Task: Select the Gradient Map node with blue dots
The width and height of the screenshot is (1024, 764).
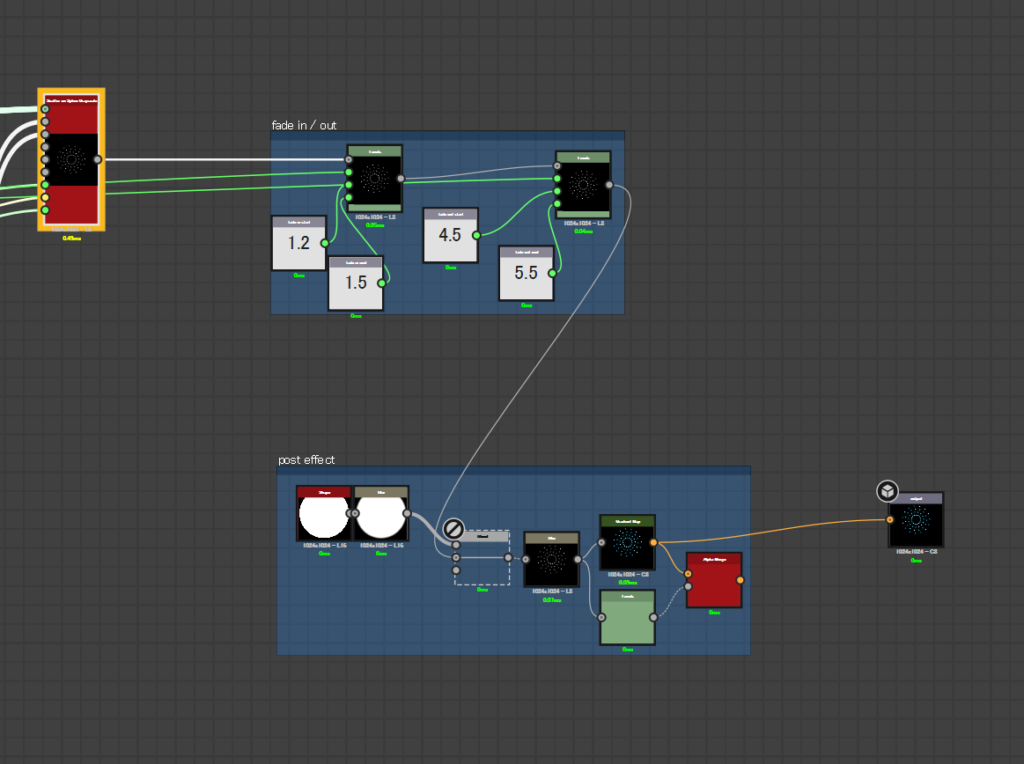Action: tap(626, 543)
